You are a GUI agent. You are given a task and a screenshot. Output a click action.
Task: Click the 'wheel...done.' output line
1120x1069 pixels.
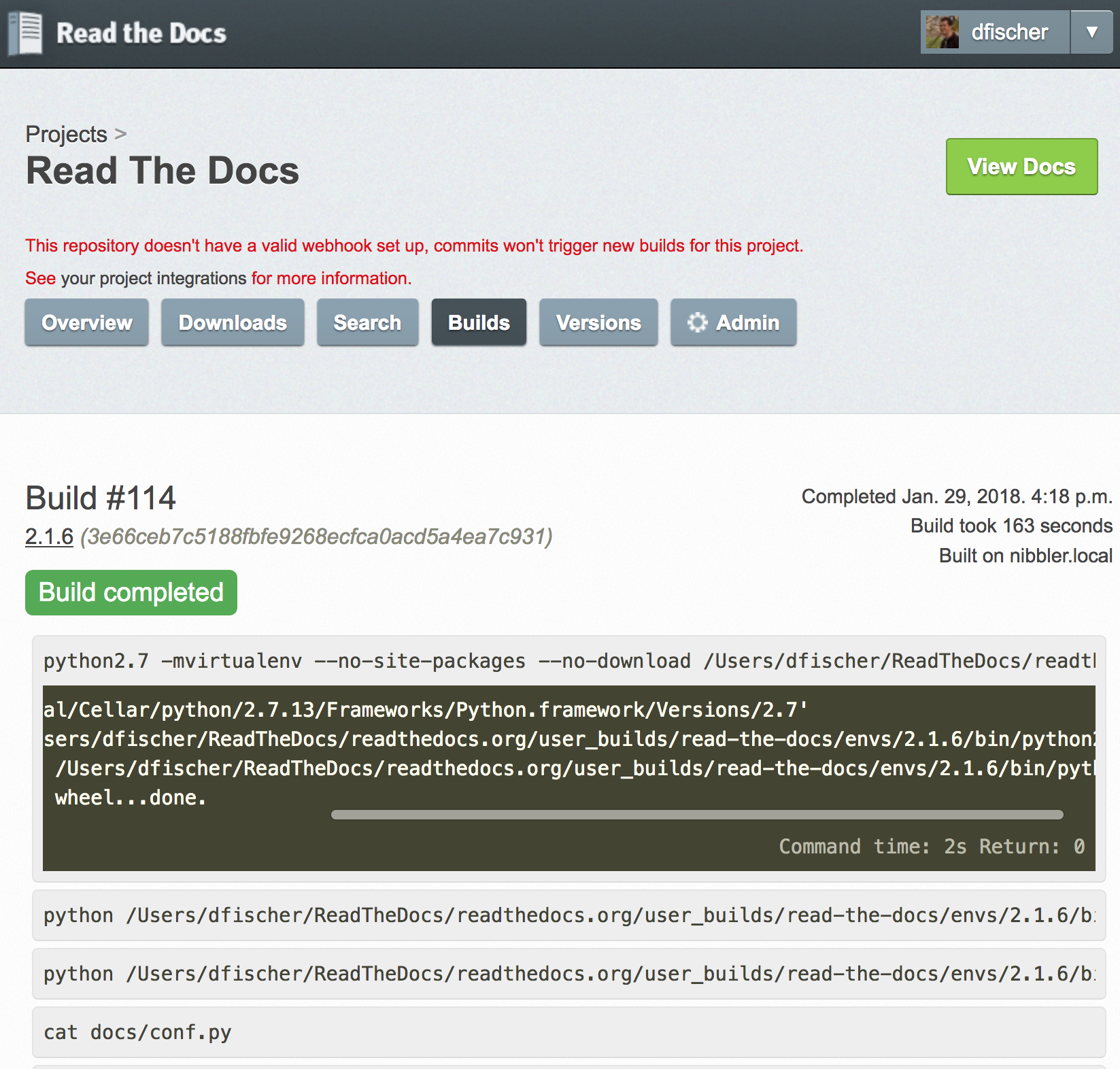point(131,798)
